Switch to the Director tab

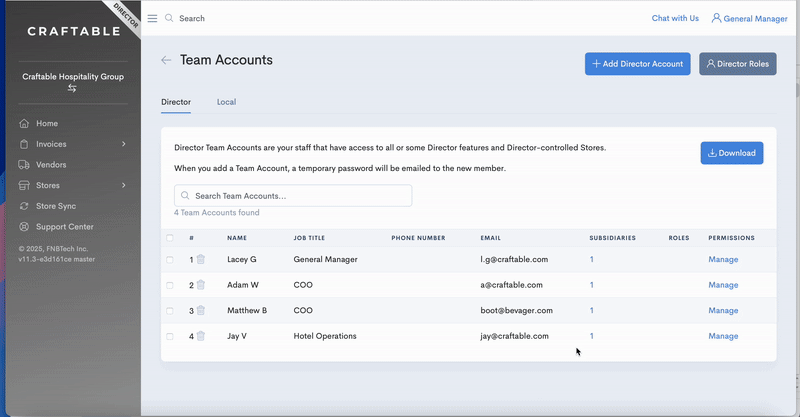coord(176,102)
